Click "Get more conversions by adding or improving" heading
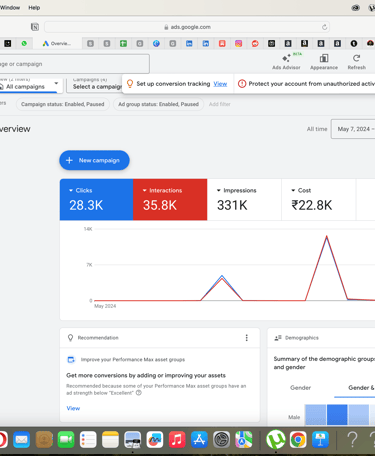Viewport: 375px width, 456px height. tap(146, 375)
